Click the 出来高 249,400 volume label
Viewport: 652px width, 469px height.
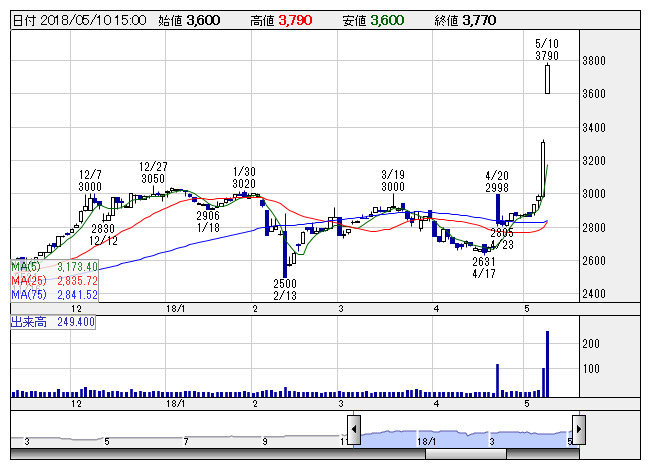53,322
